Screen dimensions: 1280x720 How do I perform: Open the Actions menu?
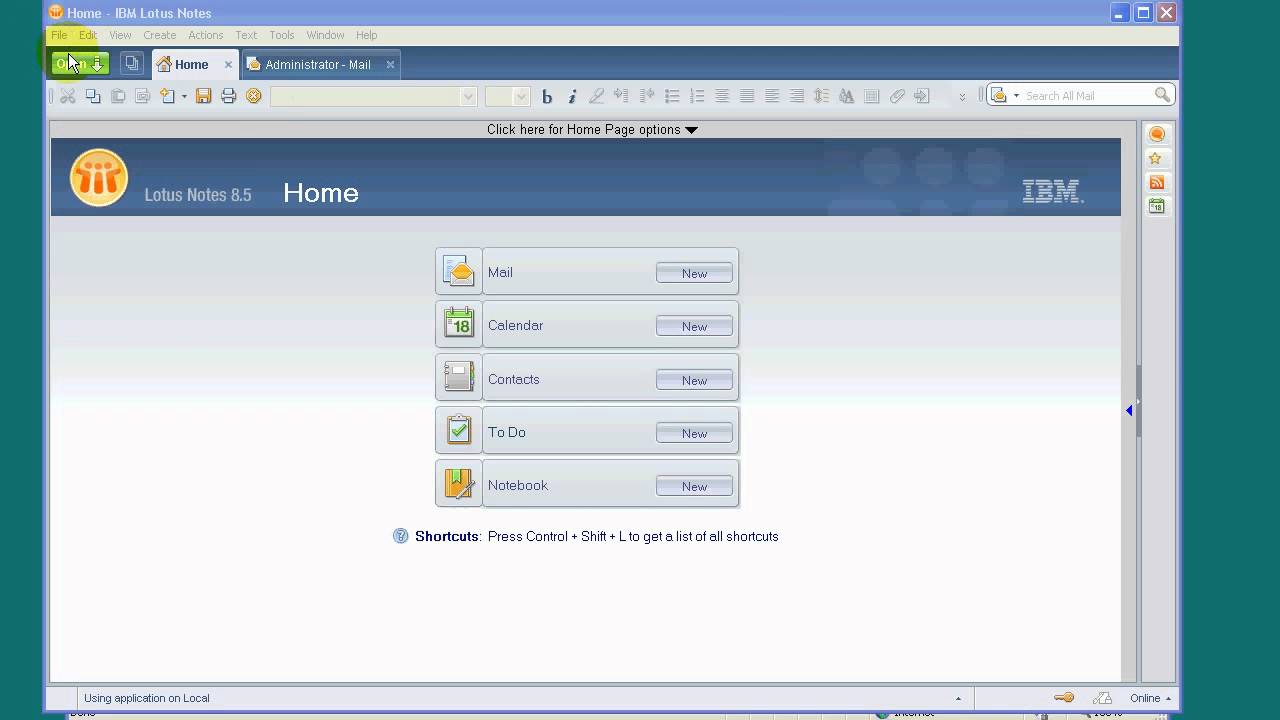(x=205, y=35)
